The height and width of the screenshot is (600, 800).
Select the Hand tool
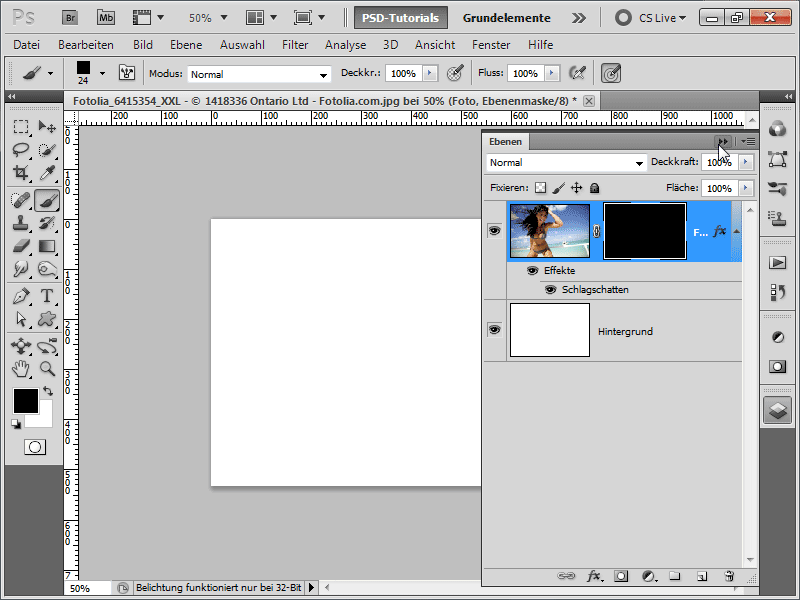pyautogui.click(x=21, y=368)
